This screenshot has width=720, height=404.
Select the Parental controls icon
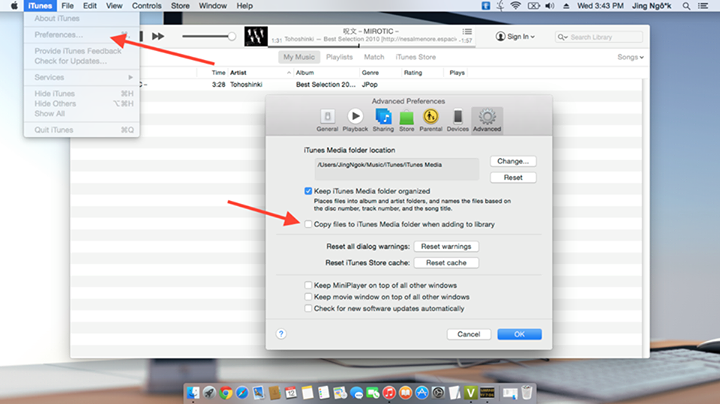pyautogui.click(x=431, y=119)
